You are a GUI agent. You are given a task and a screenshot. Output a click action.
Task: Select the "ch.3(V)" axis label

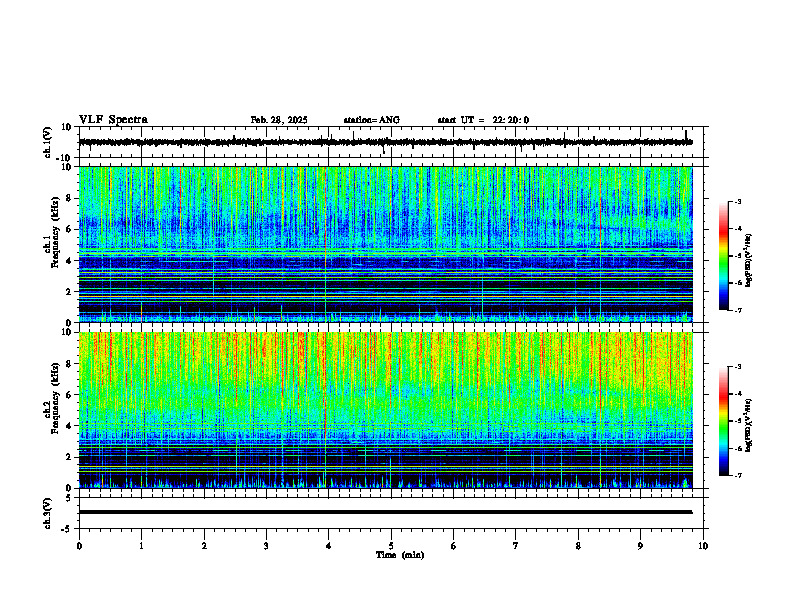tap(47, 513)
